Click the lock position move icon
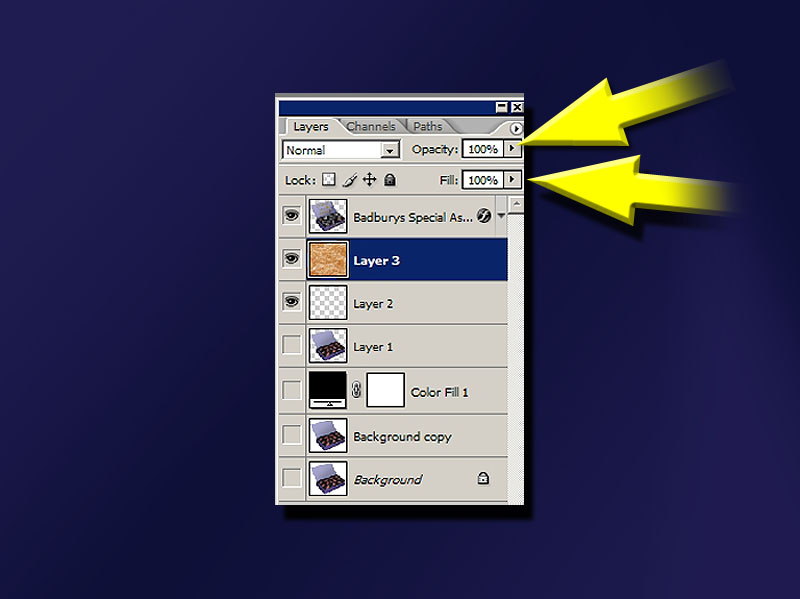The height and width of the screenshot is (599, 800). pos(369,180)
